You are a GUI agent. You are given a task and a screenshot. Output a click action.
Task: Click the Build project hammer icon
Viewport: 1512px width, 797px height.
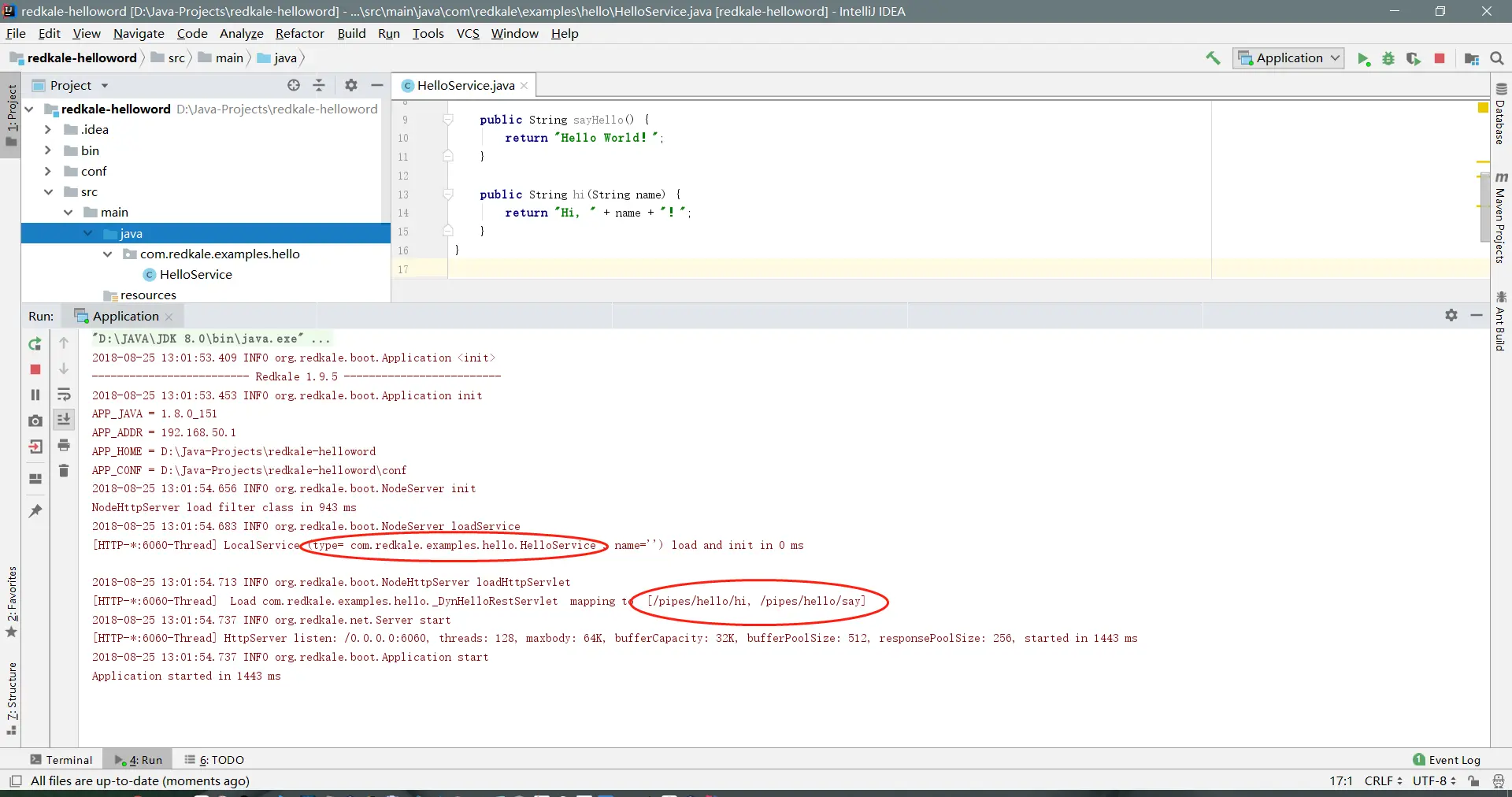point(1213,58)
